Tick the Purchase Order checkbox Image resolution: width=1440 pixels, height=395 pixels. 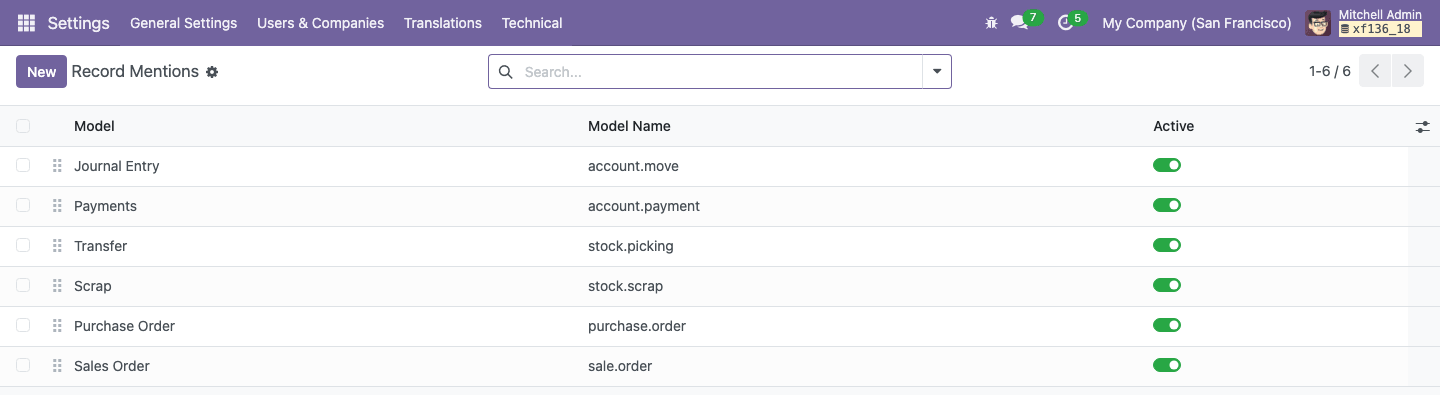coord(23,326)
